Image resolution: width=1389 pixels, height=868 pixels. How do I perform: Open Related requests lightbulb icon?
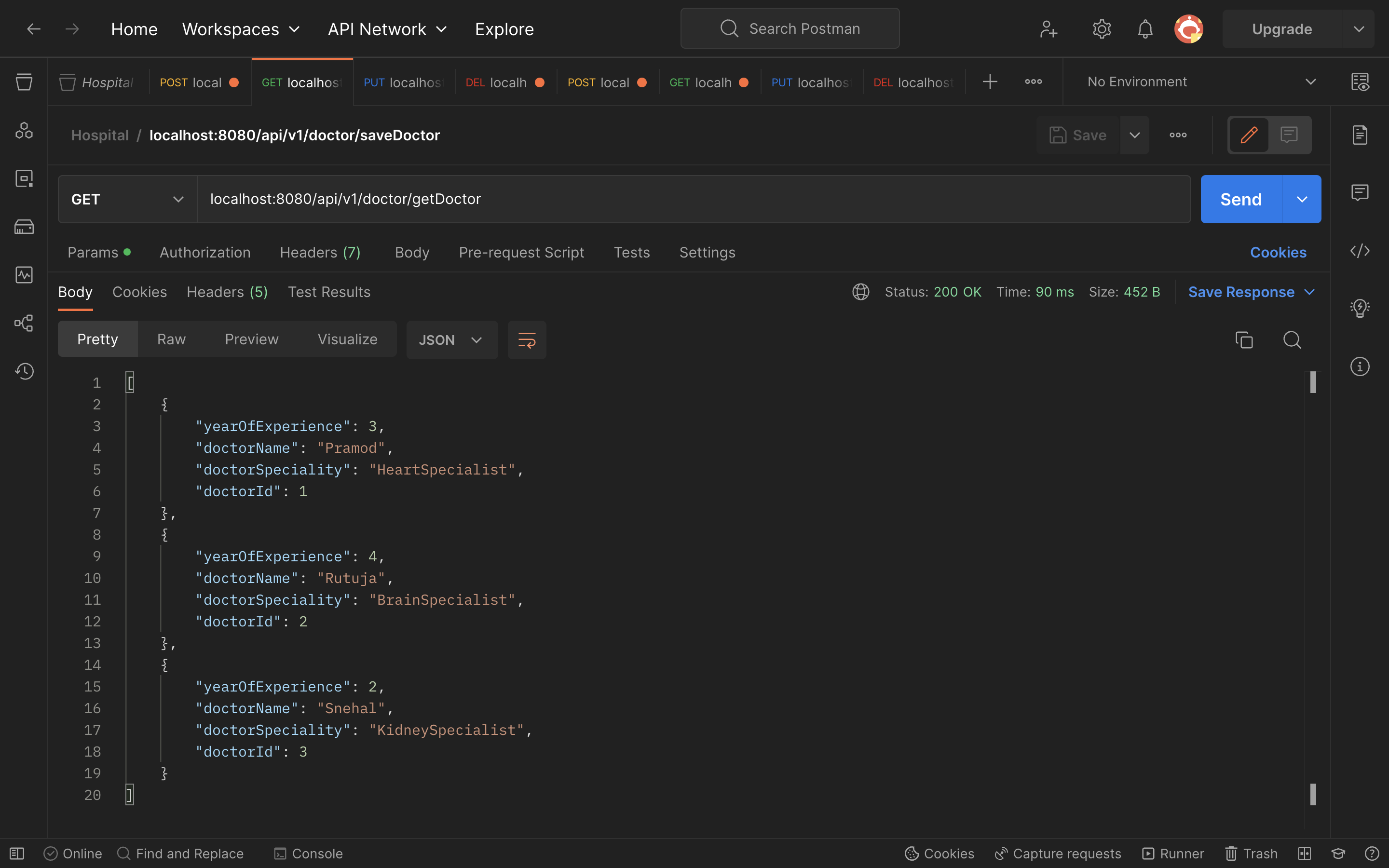[1360, 308]
